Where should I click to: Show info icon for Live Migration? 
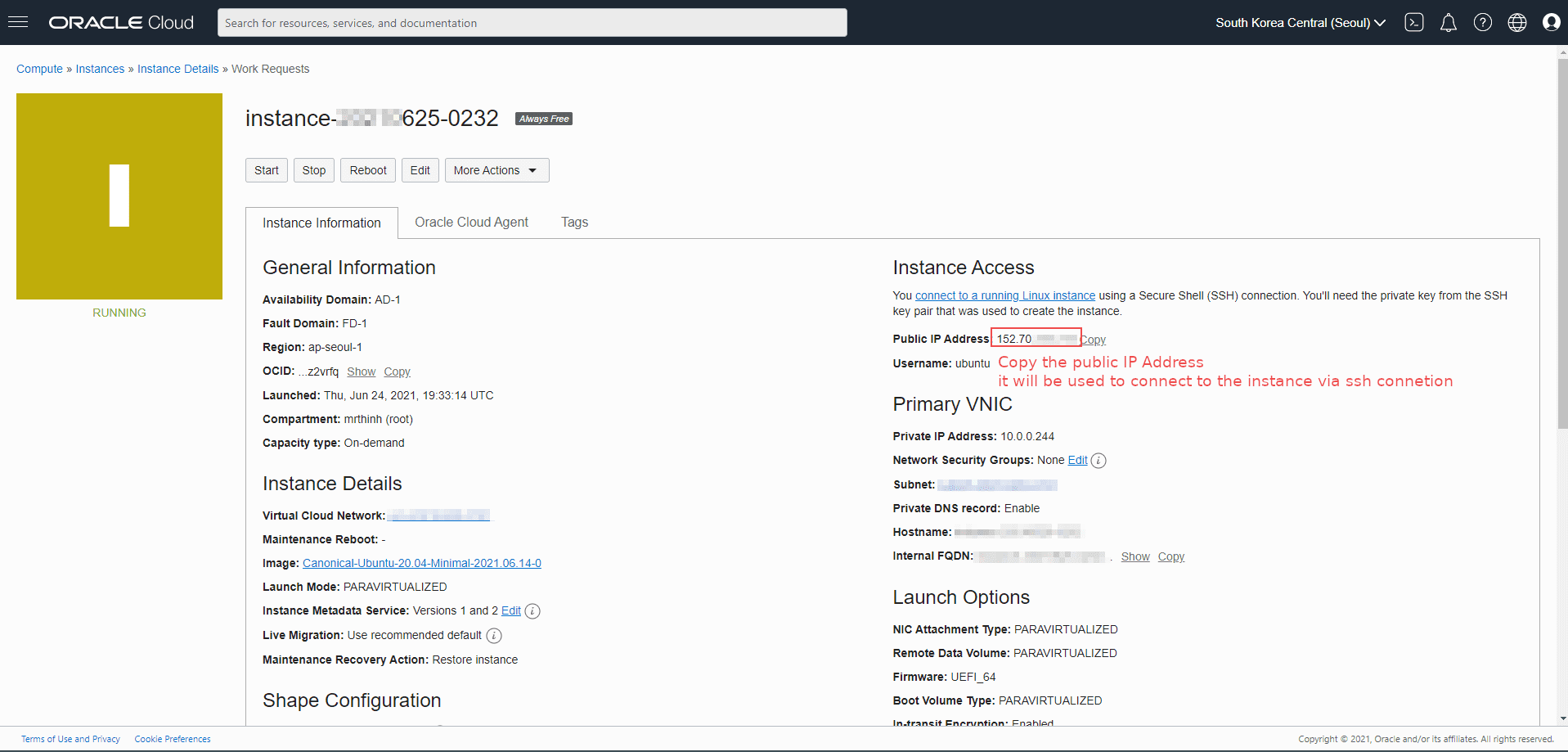[494, 636]
